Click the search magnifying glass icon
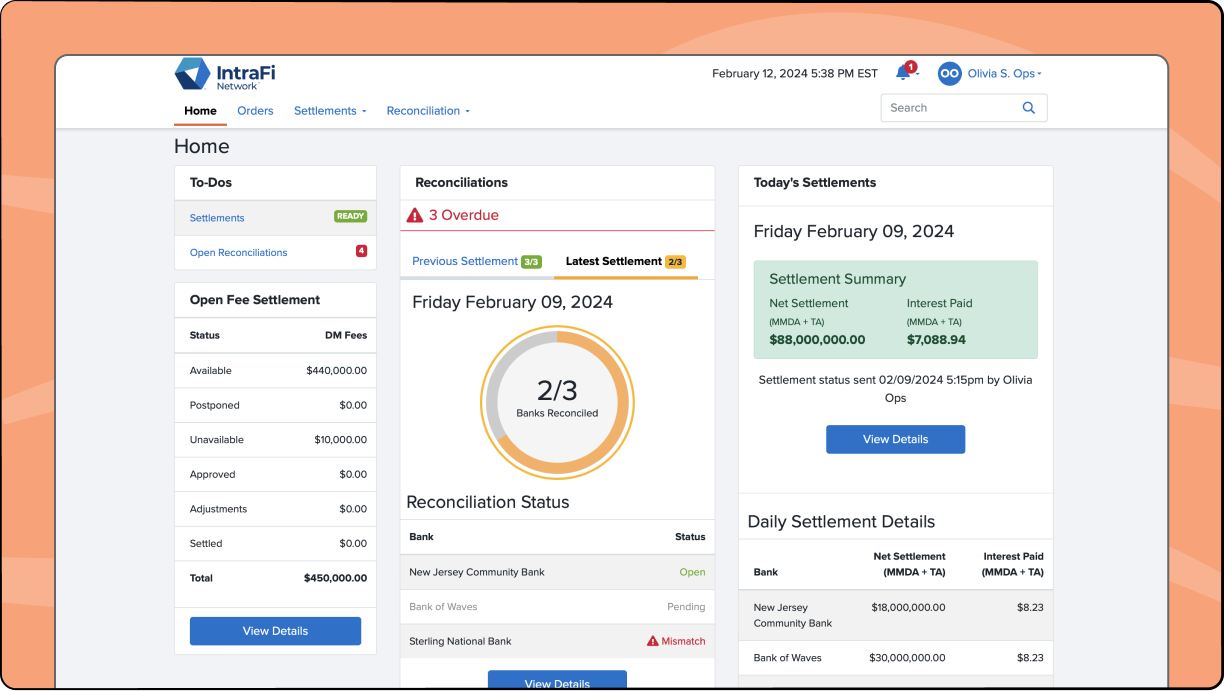Viewport: 1224px width, 691px height. tap(1028, 107)
